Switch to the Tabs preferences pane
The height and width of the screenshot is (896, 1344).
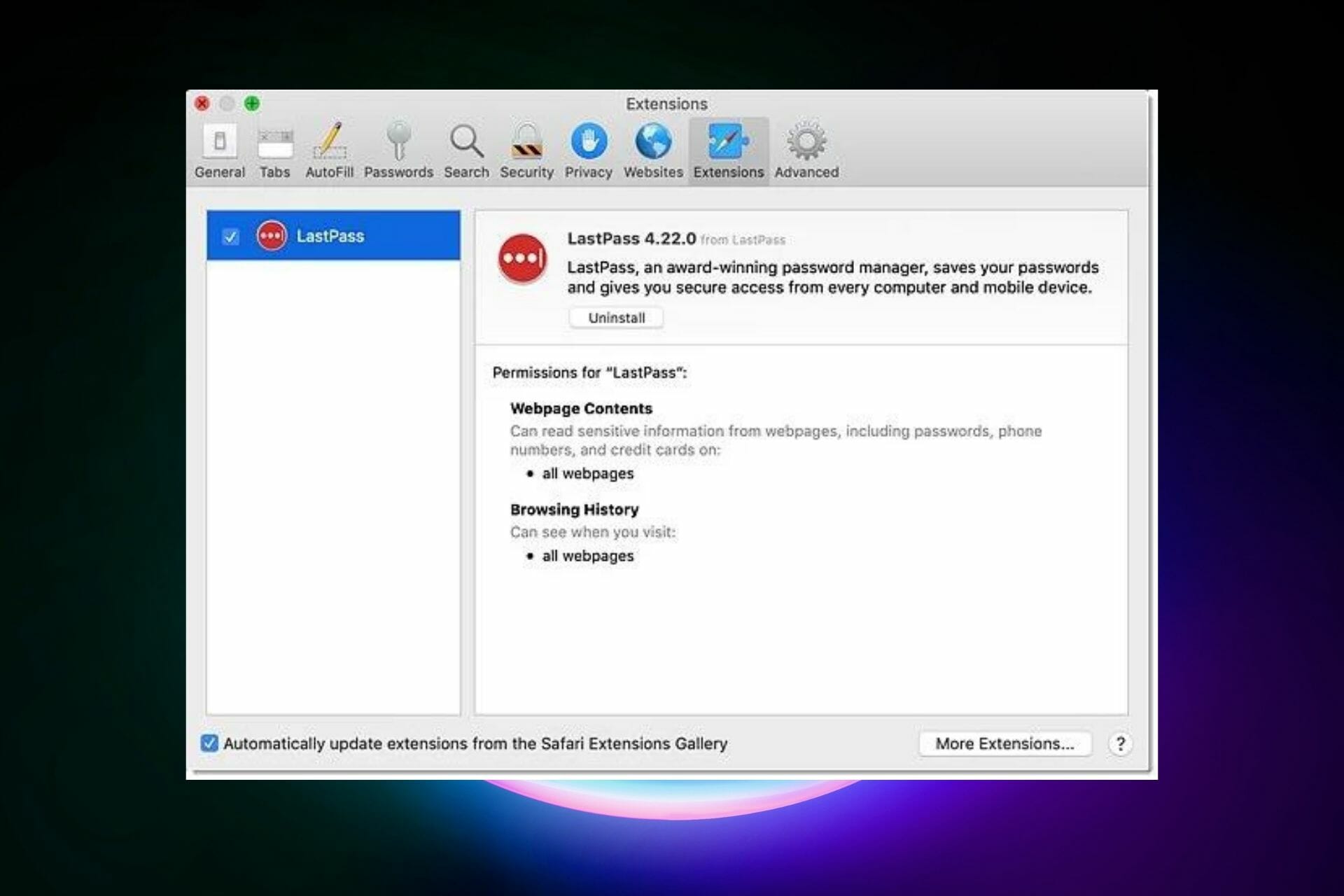pos(274,151)
